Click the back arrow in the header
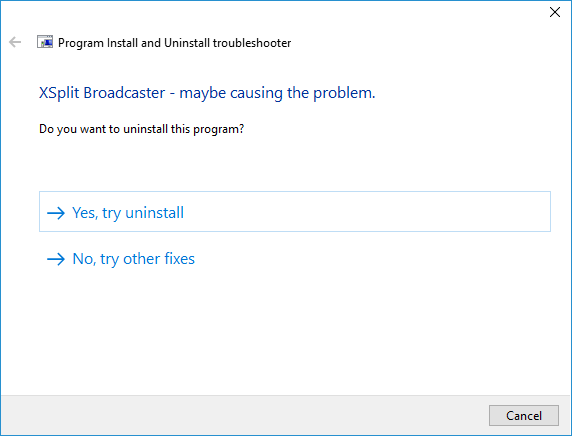Screen dimensions: 572x436 click(x=15, y=42)
